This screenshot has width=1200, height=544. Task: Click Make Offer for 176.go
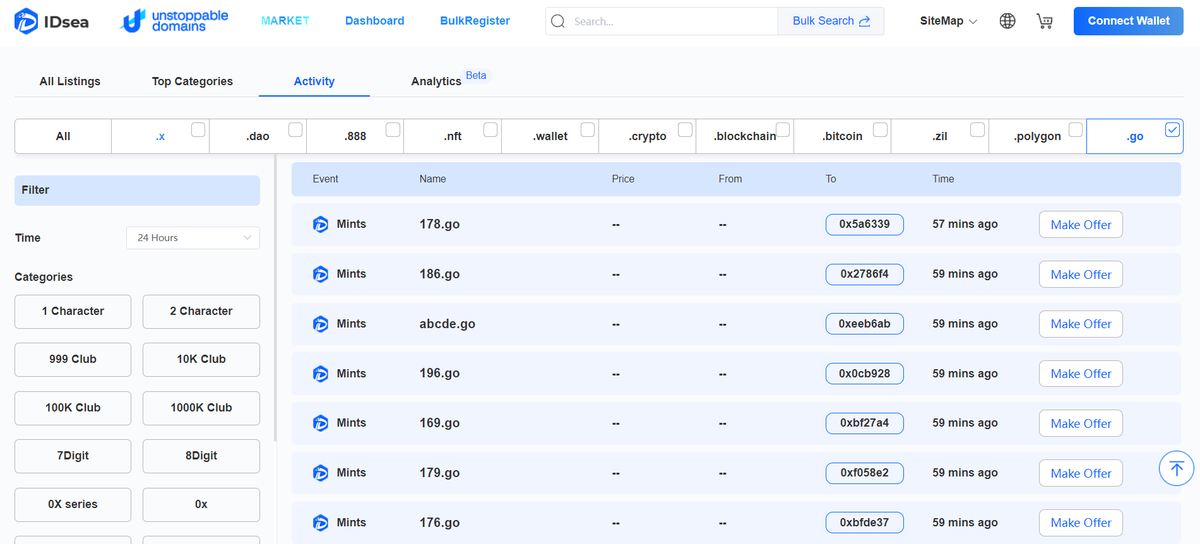click(x=1081, y=522)
